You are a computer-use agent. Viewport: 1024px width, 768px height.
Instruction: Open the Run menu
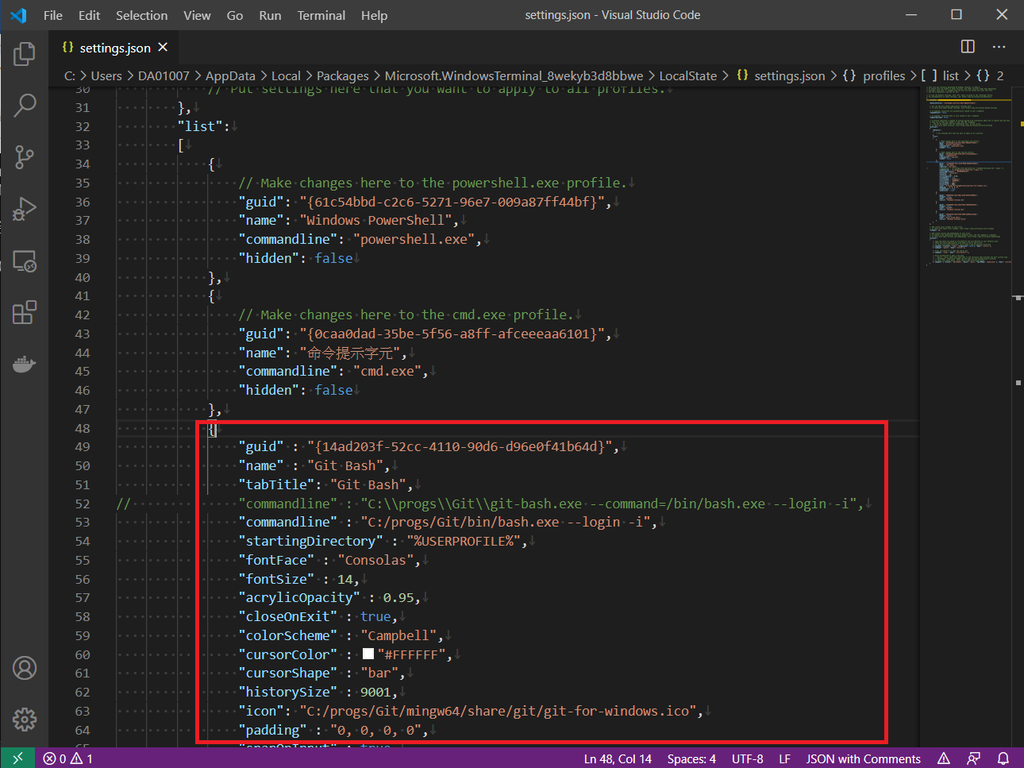coord(270,15)
